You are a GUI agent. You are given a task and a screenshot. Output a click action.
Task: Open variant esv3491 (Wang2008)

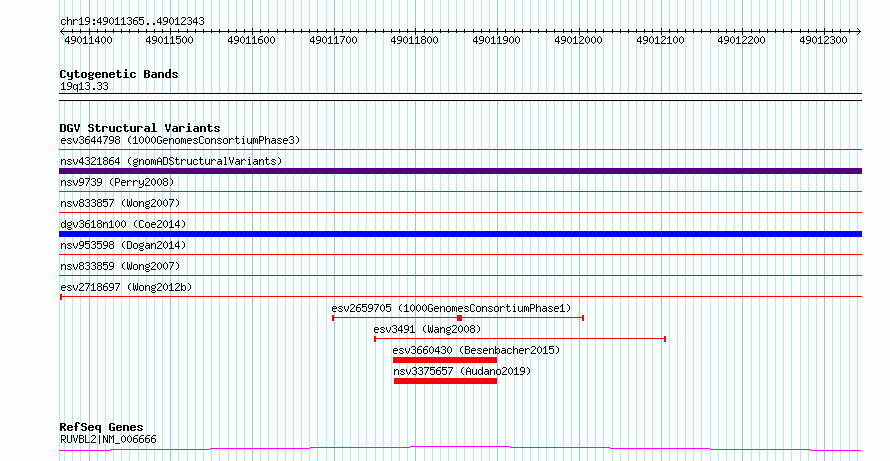(427, 329)
